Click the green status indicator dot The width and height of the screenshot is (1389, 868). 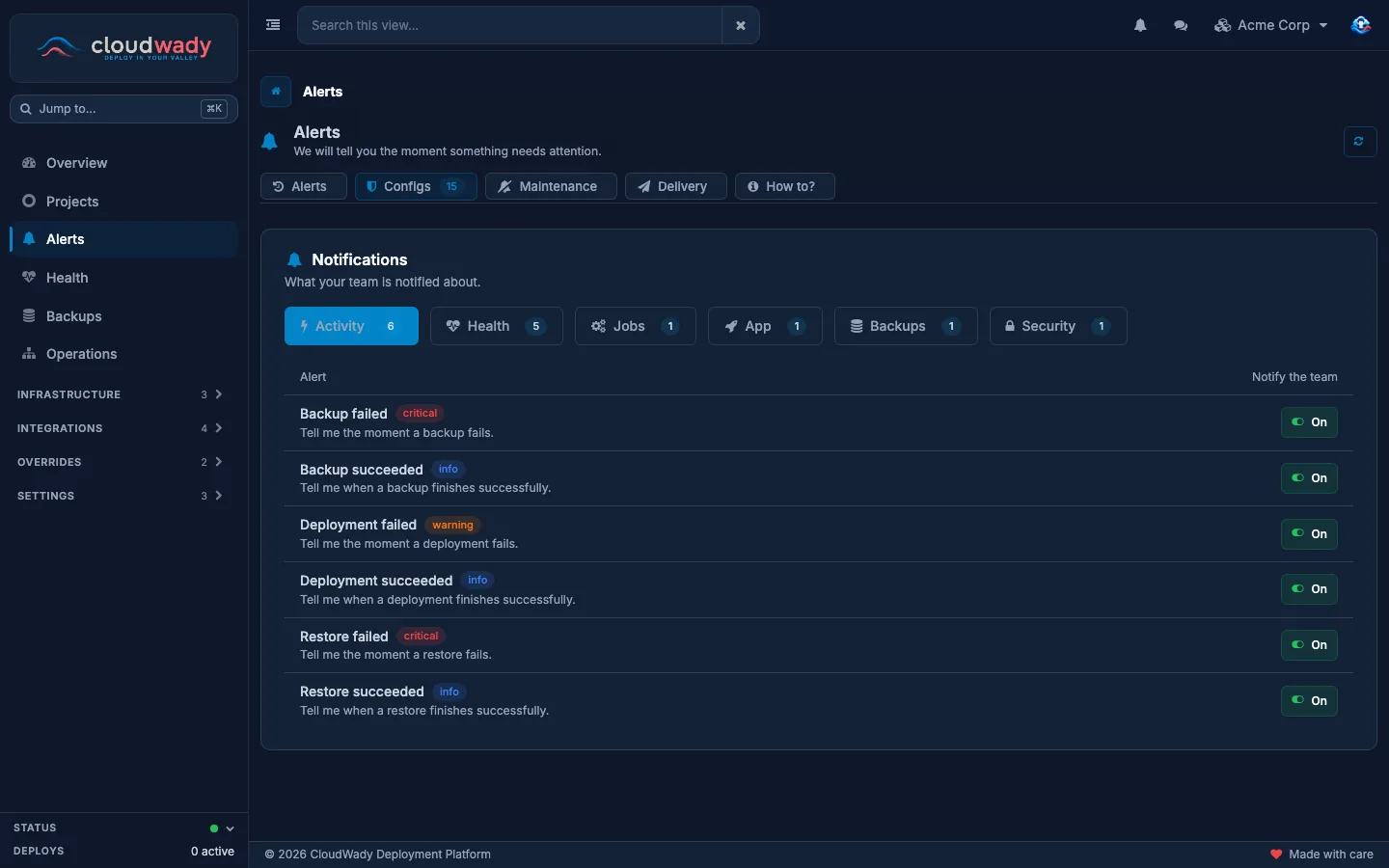pyautogui.click(x=214, y=828)
